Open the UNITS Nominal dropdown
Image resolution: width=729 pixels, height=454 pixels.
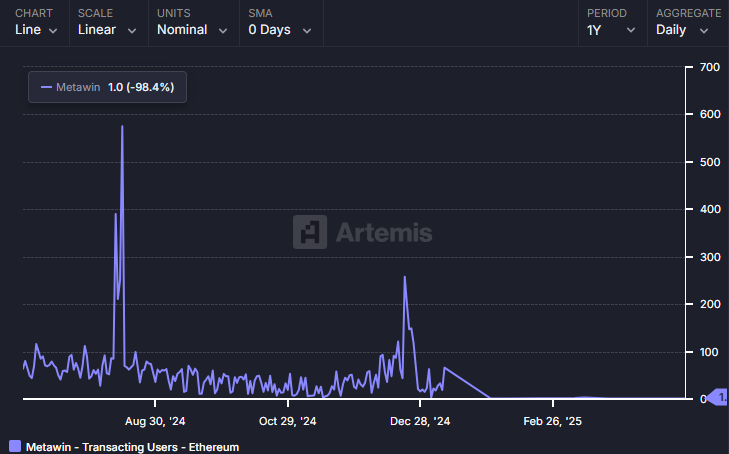[192, 30]
